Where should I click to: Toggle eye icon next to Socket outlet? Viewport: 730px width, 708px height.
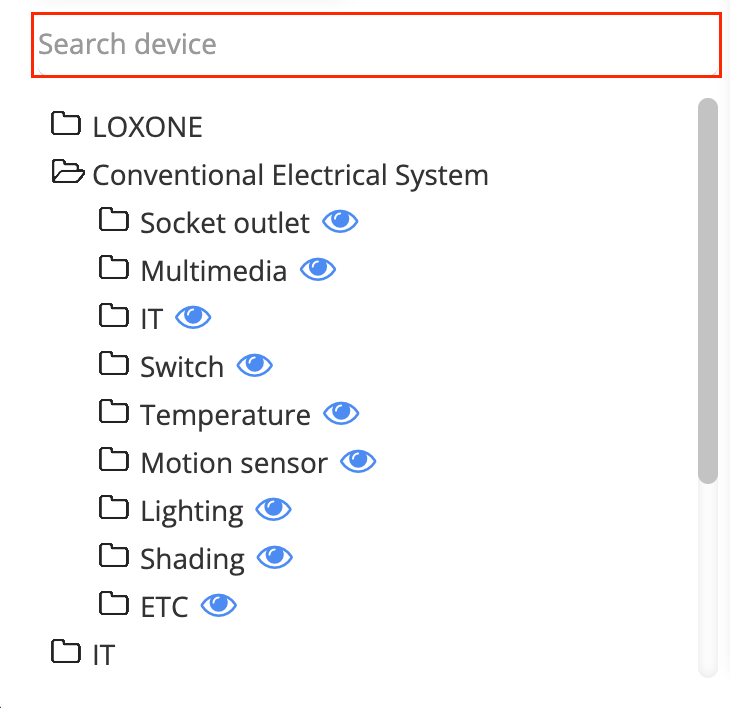[x=340, y=221]
